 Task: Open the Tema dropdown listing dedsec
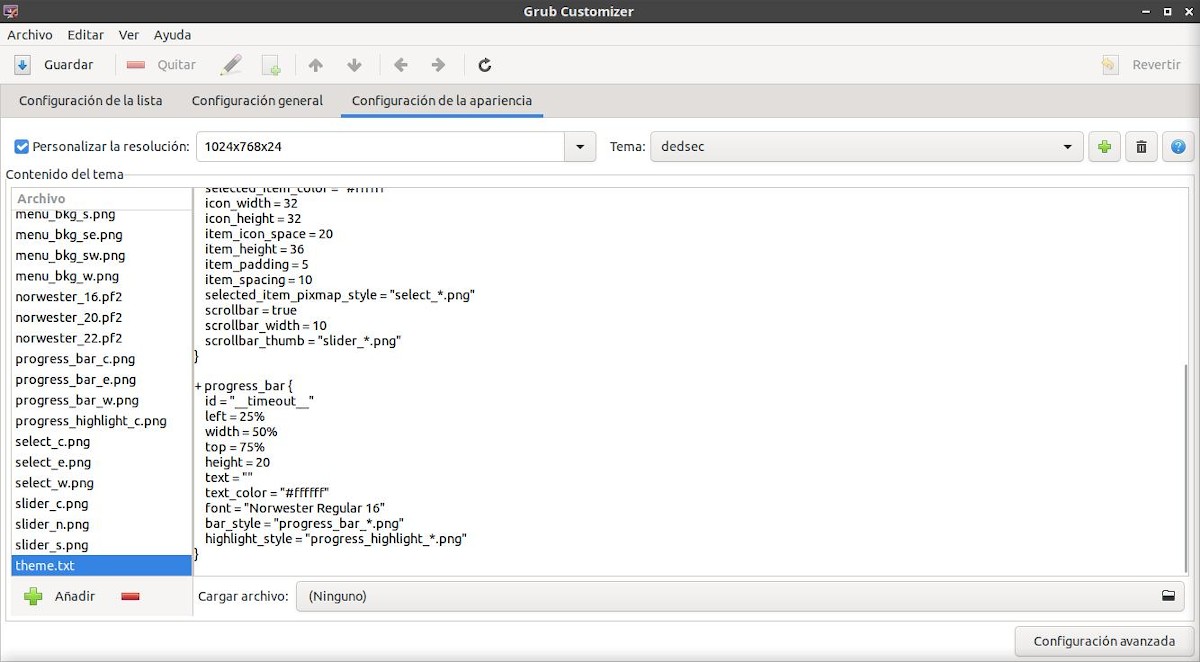pos(1067,146)
